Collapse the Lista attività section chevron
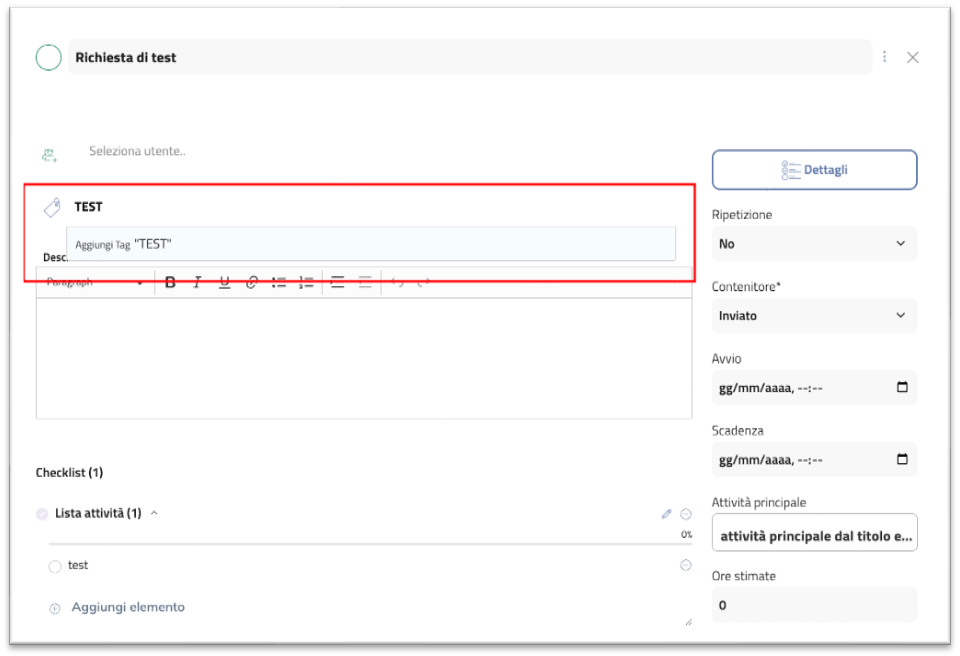 pyautogui.click(x=154, y=513)
